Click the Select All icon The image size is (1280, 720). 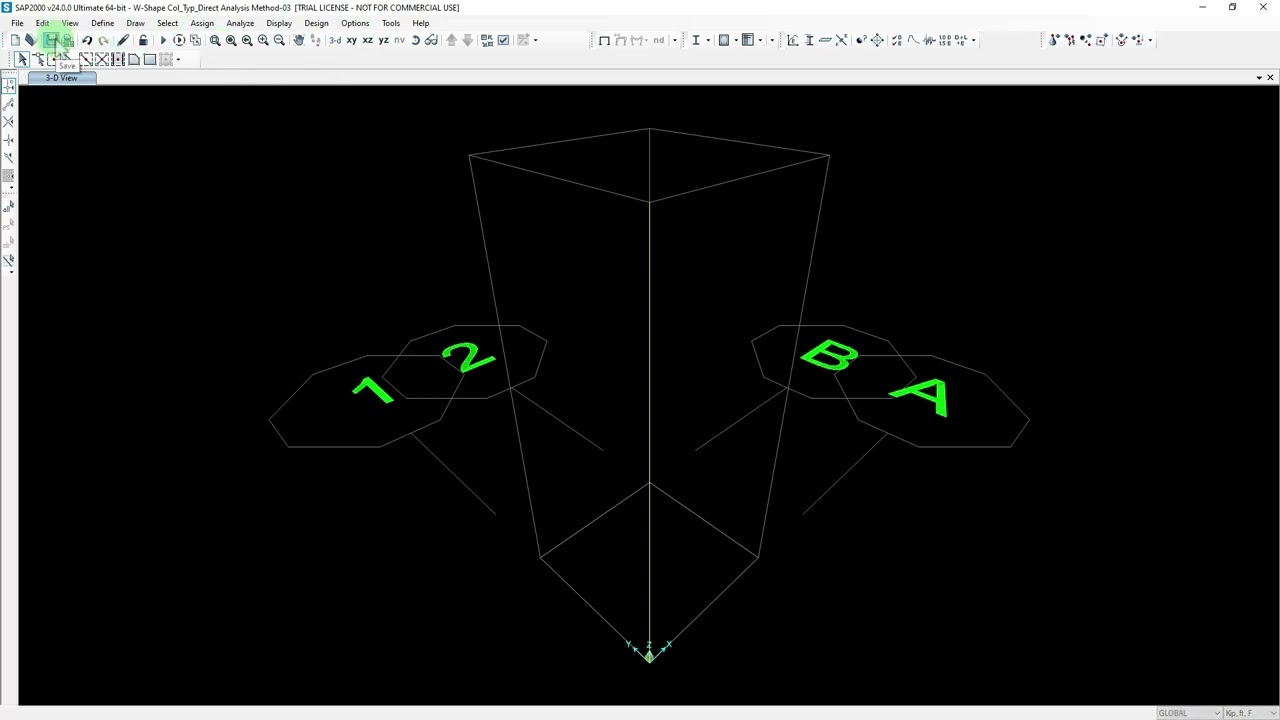click(9, 207)
